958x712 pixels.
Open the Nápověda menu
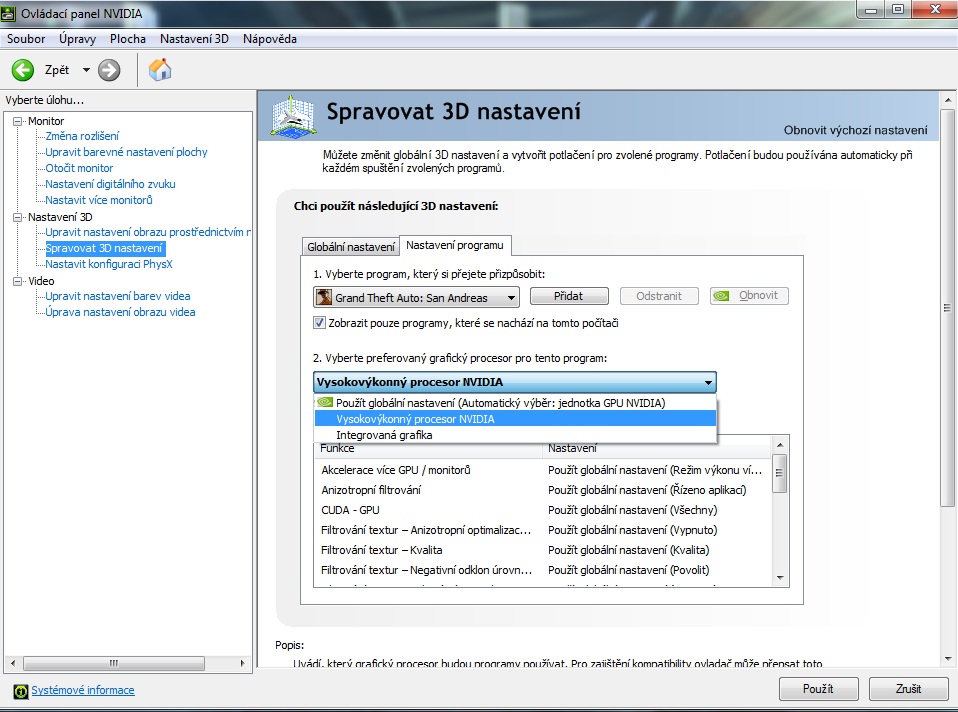click(269, 39)
